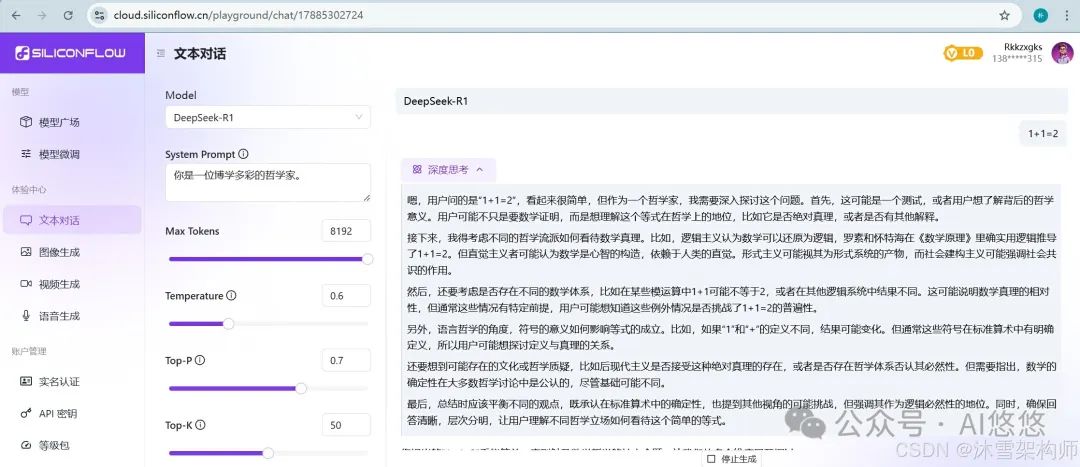Click the 文本对话 page title
The height and width of the screenshot is (467, 1080).
tap(200, 53)
